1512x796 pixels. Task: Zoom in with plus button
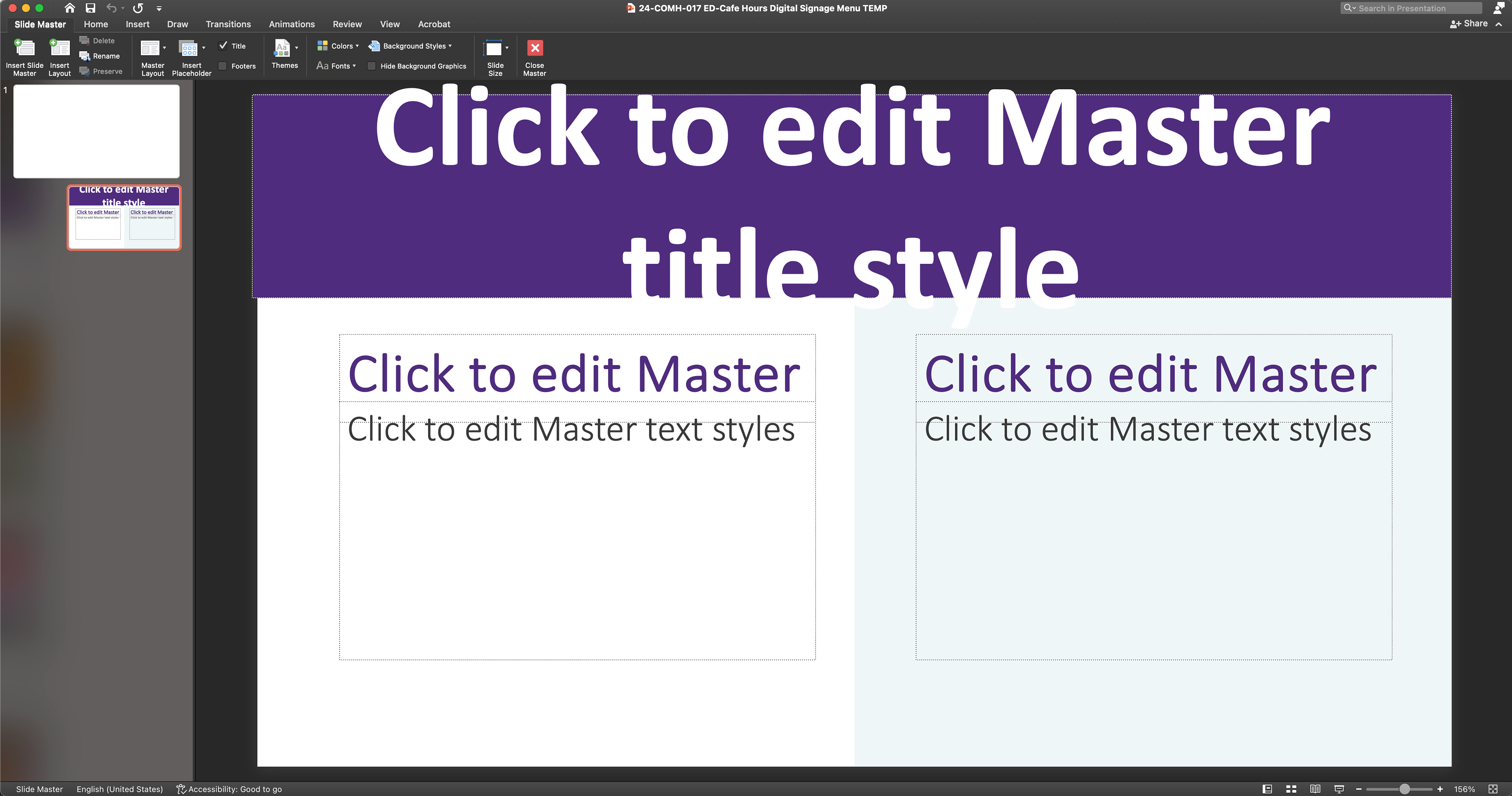point(1440,789)
